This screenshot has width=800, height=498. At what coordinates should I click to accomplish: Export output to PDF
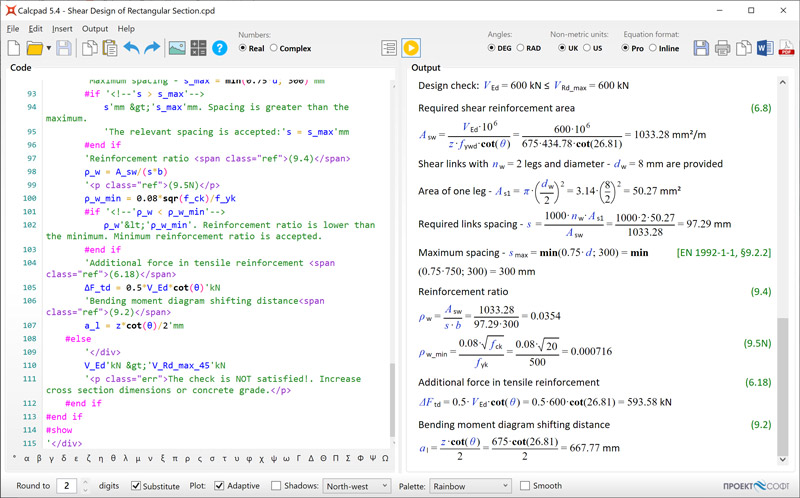coord(786,48)
